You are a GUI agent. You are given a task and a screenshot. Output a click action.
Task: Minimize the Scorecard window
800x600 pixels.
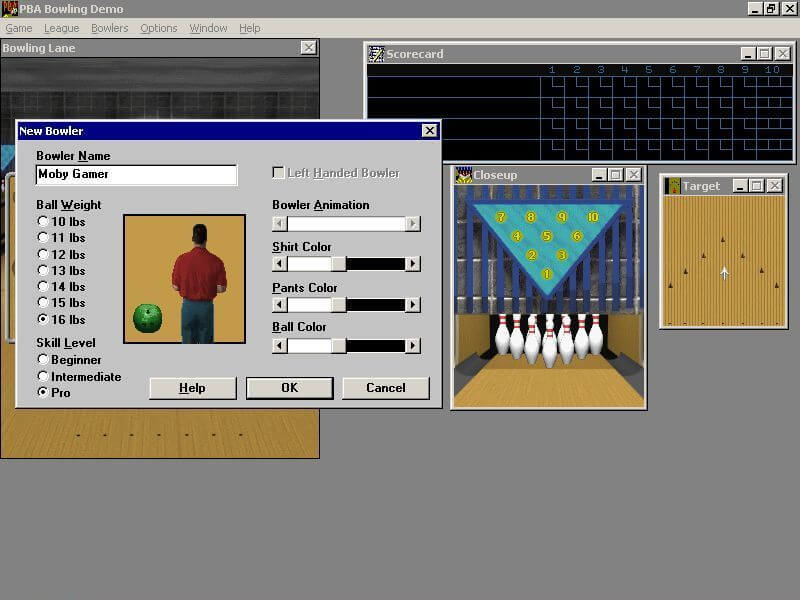(747, 54)
